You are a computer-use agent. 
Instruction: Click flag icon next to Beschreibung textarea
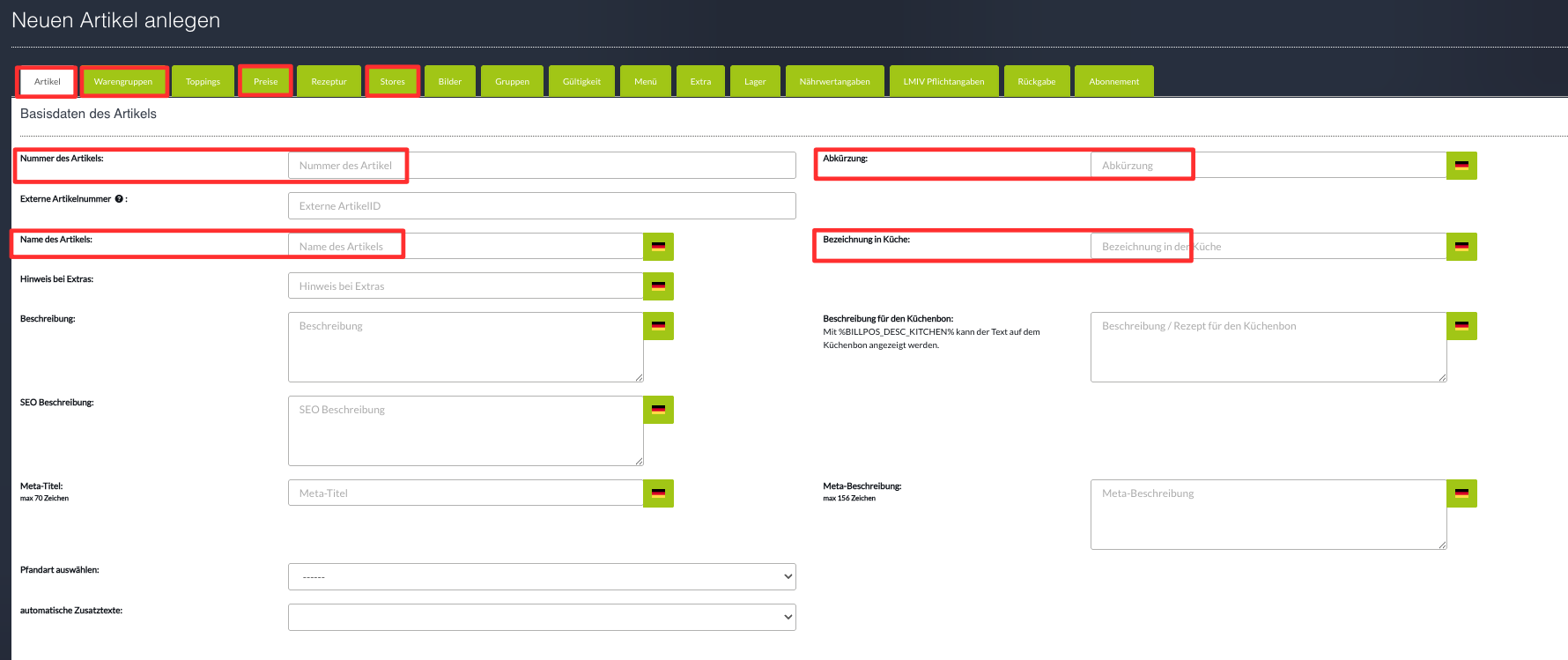pos(658,326)
